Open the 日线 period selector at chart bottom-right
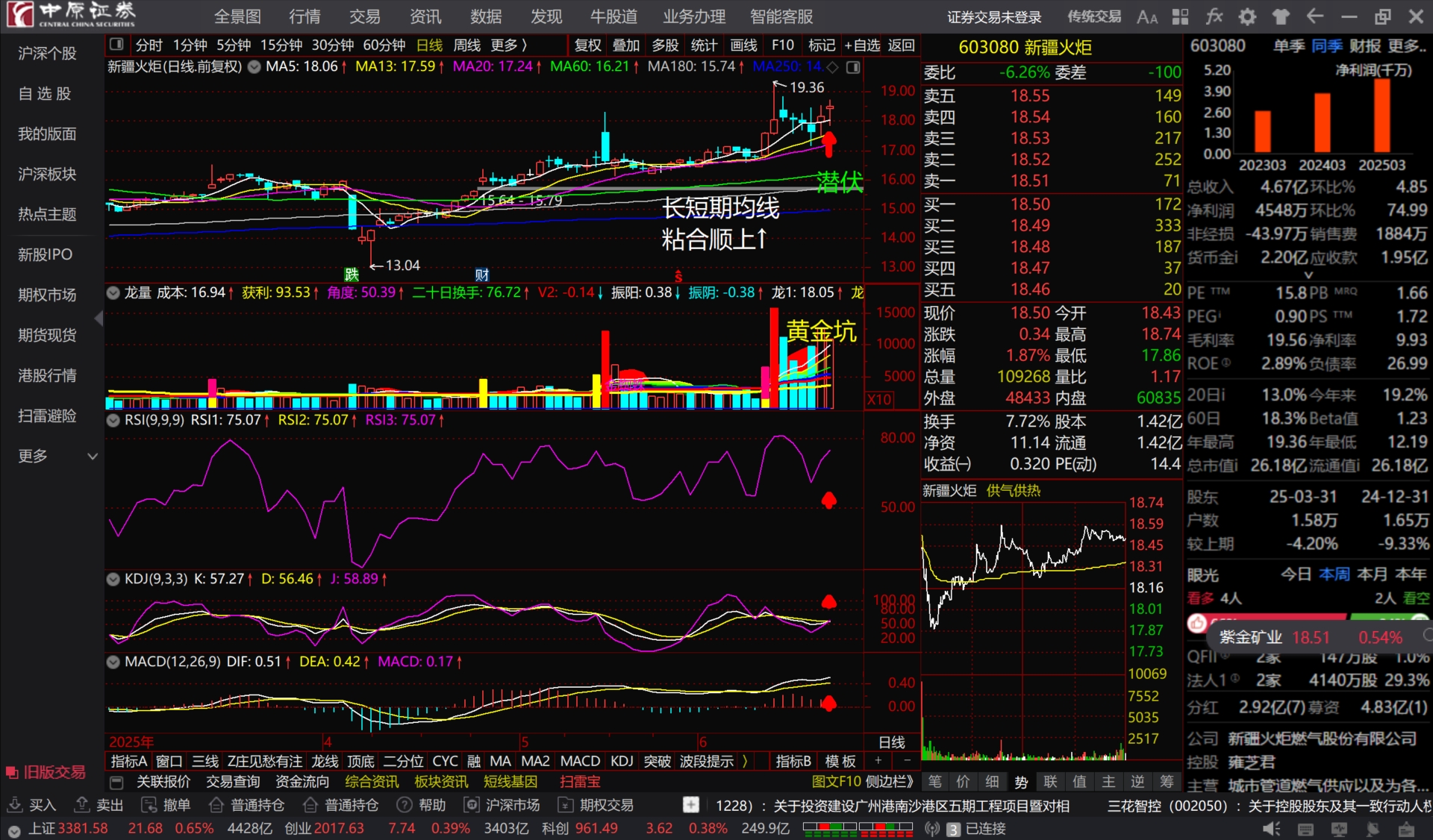The height and width of the screenshot is (840, 1433). (x=892, y=742)
